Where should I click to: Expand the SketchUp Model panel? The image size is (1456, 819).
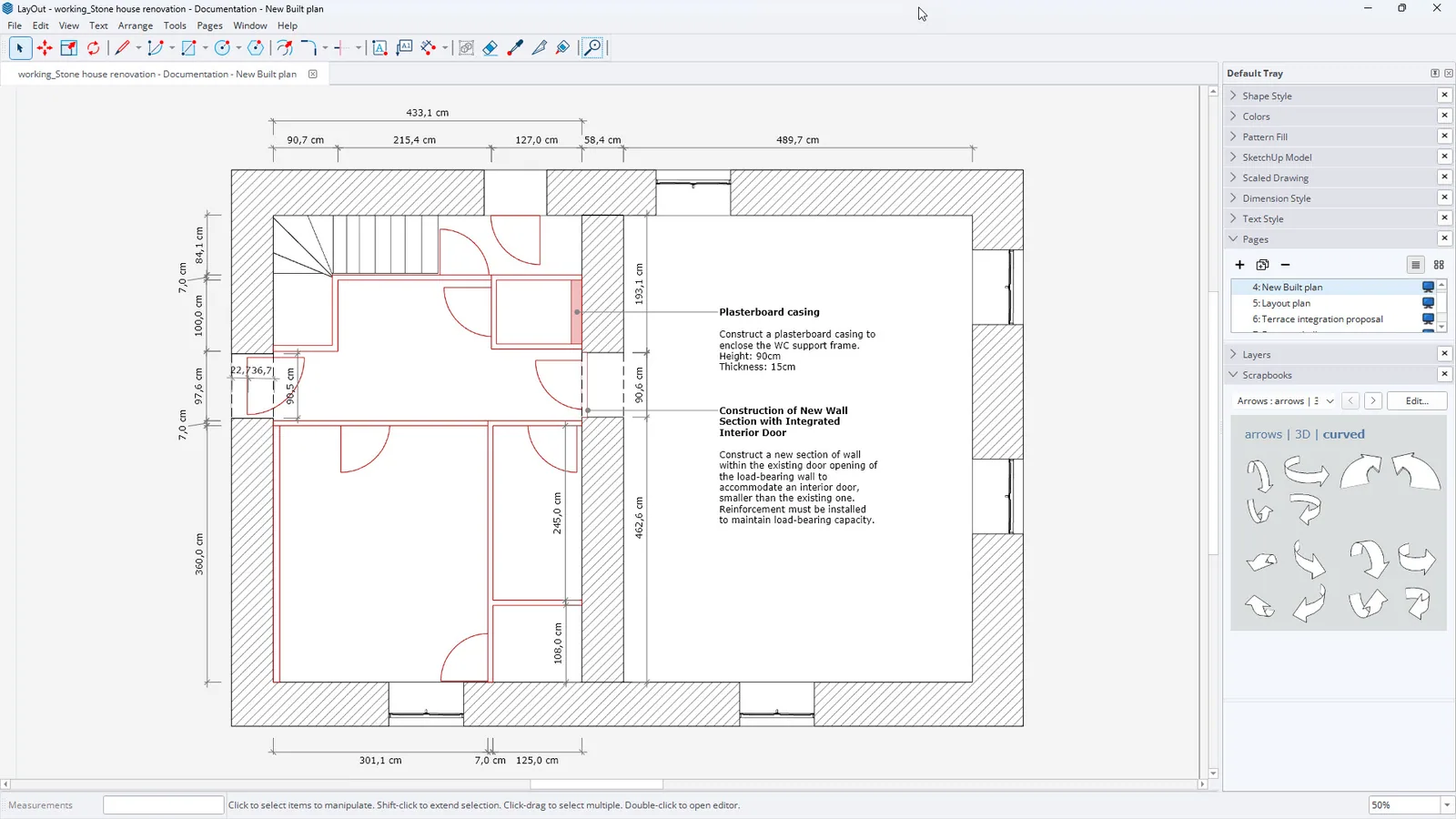point(1233,157)
